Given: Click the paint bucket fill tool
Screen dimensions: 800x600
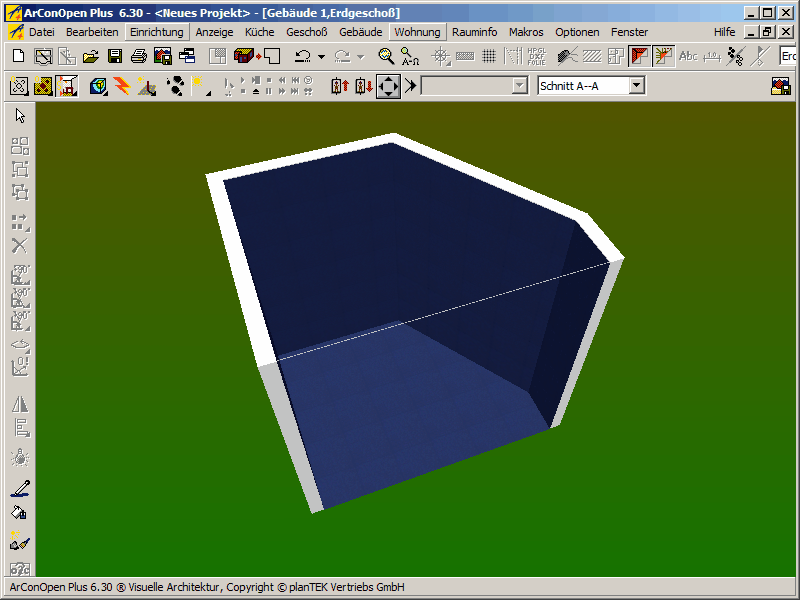Looking at the screenshot, I should [x=20, y=513].
